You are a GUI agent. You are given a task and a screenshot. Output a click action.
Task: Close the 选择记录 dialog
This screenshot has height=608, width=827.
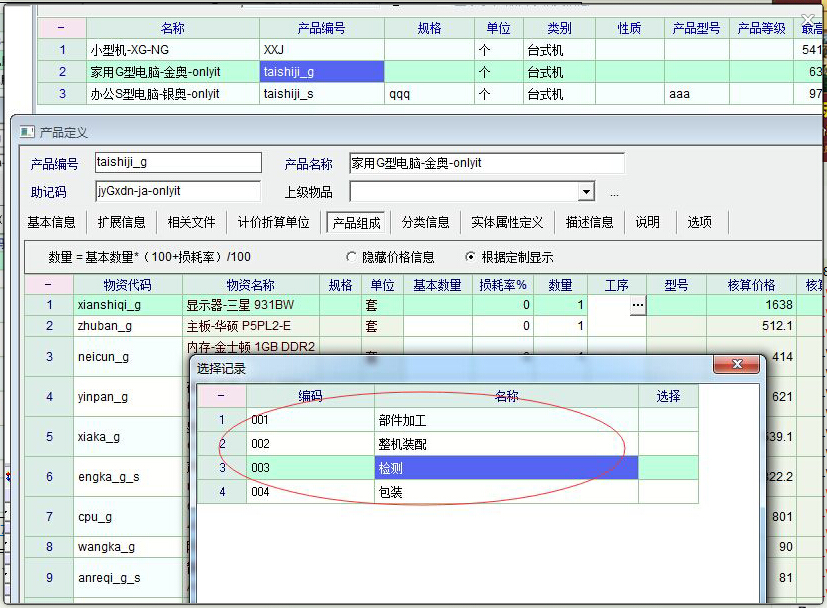pos(737,365)
